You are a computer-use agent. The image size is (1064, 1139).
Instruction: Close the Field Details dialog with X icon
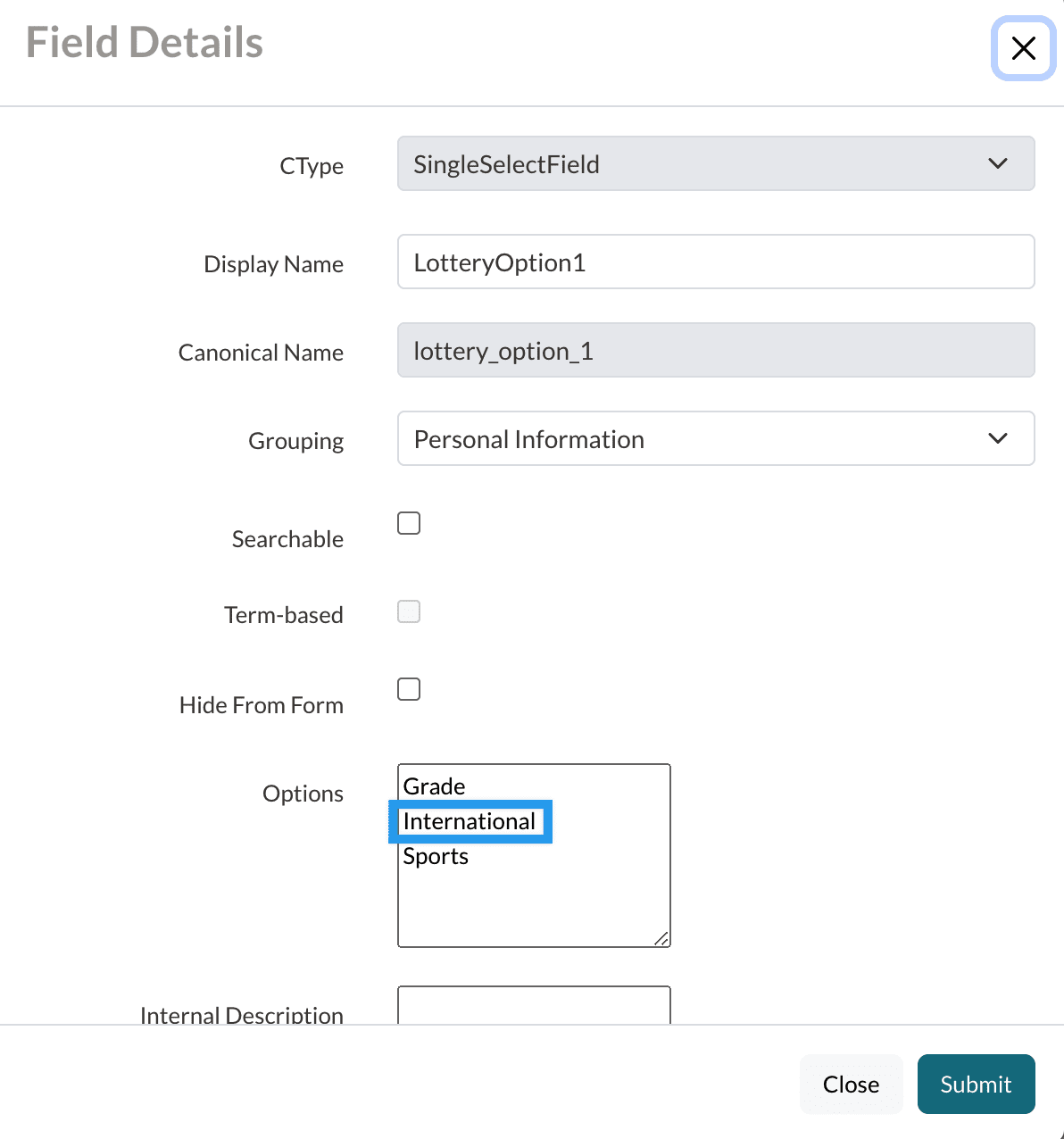click(x=1023, y=48)
